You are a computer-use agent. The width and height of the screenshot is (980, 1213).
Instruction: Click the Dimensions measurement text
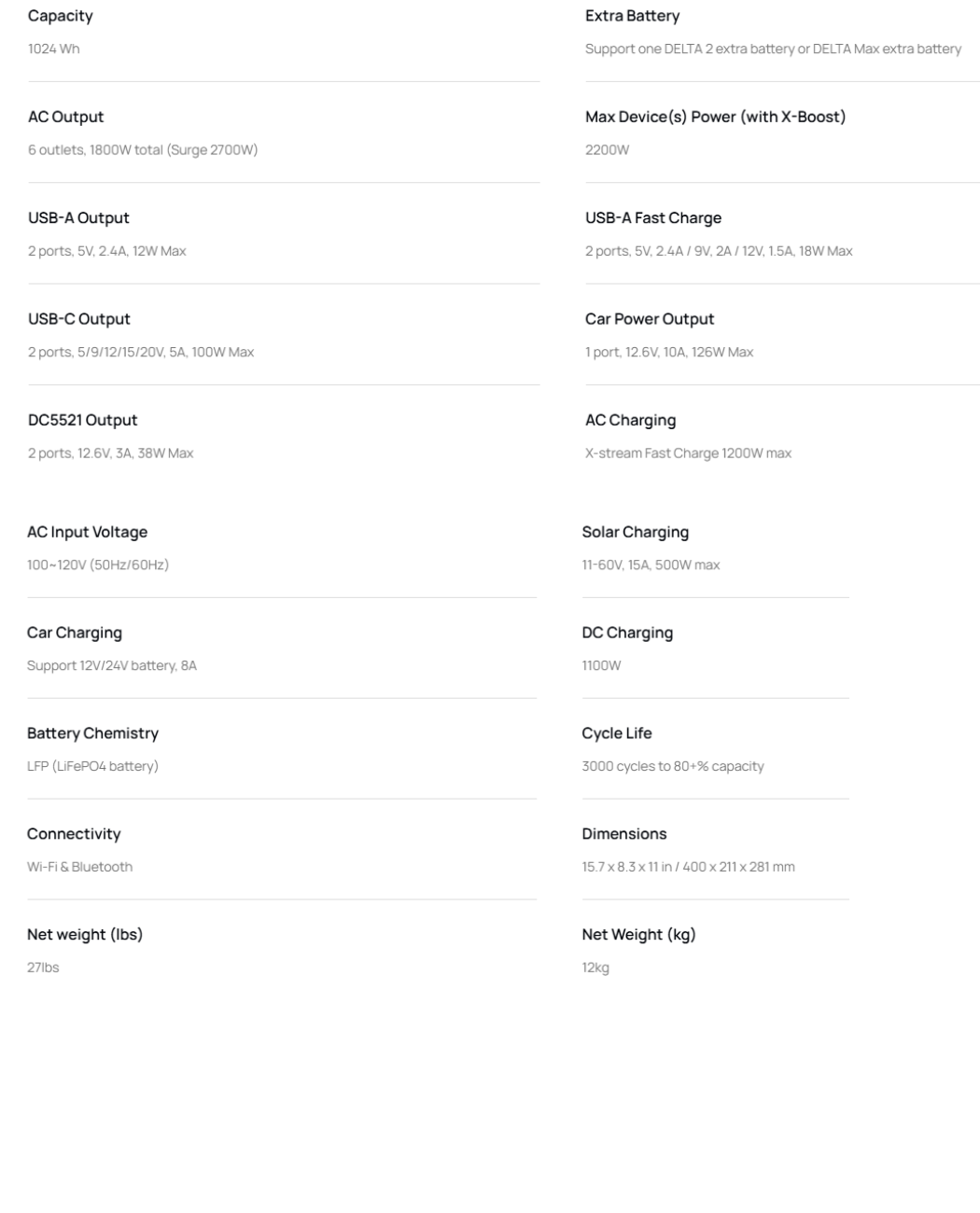[689, 867]
